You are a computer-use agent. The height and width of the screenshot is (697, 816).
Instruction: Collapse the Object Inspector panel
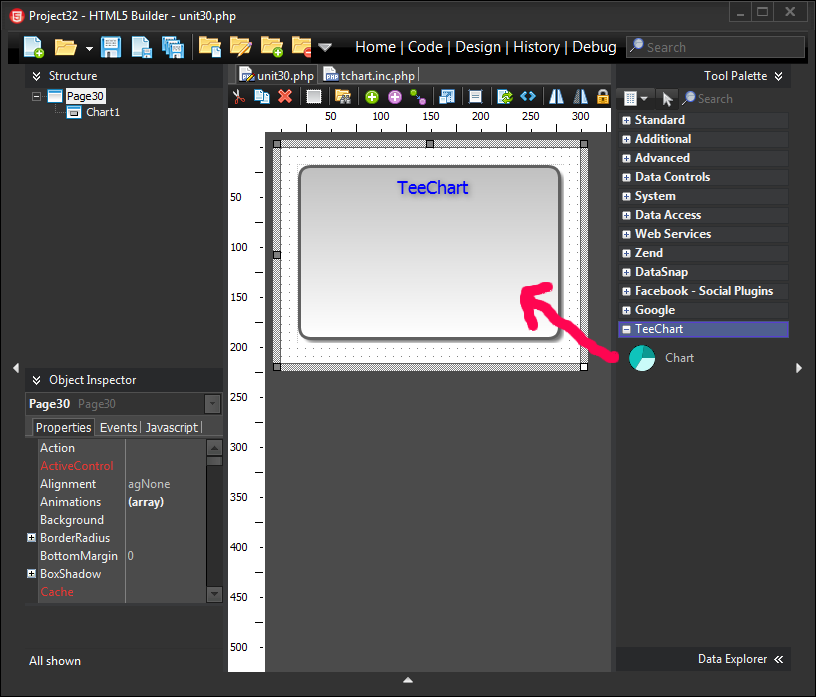(x=36, y=381)
